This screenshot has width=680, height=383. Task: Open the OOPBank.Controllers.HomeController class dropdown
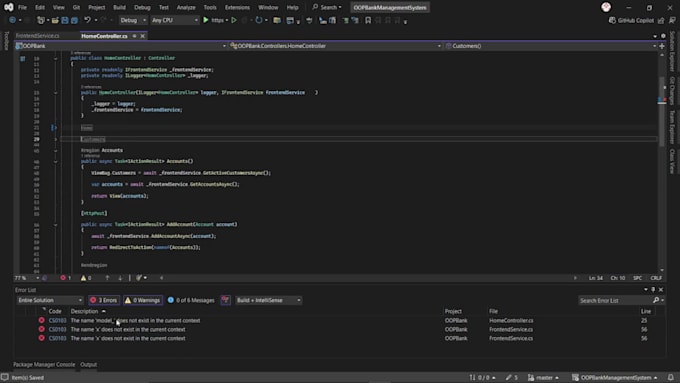point(336,46)
